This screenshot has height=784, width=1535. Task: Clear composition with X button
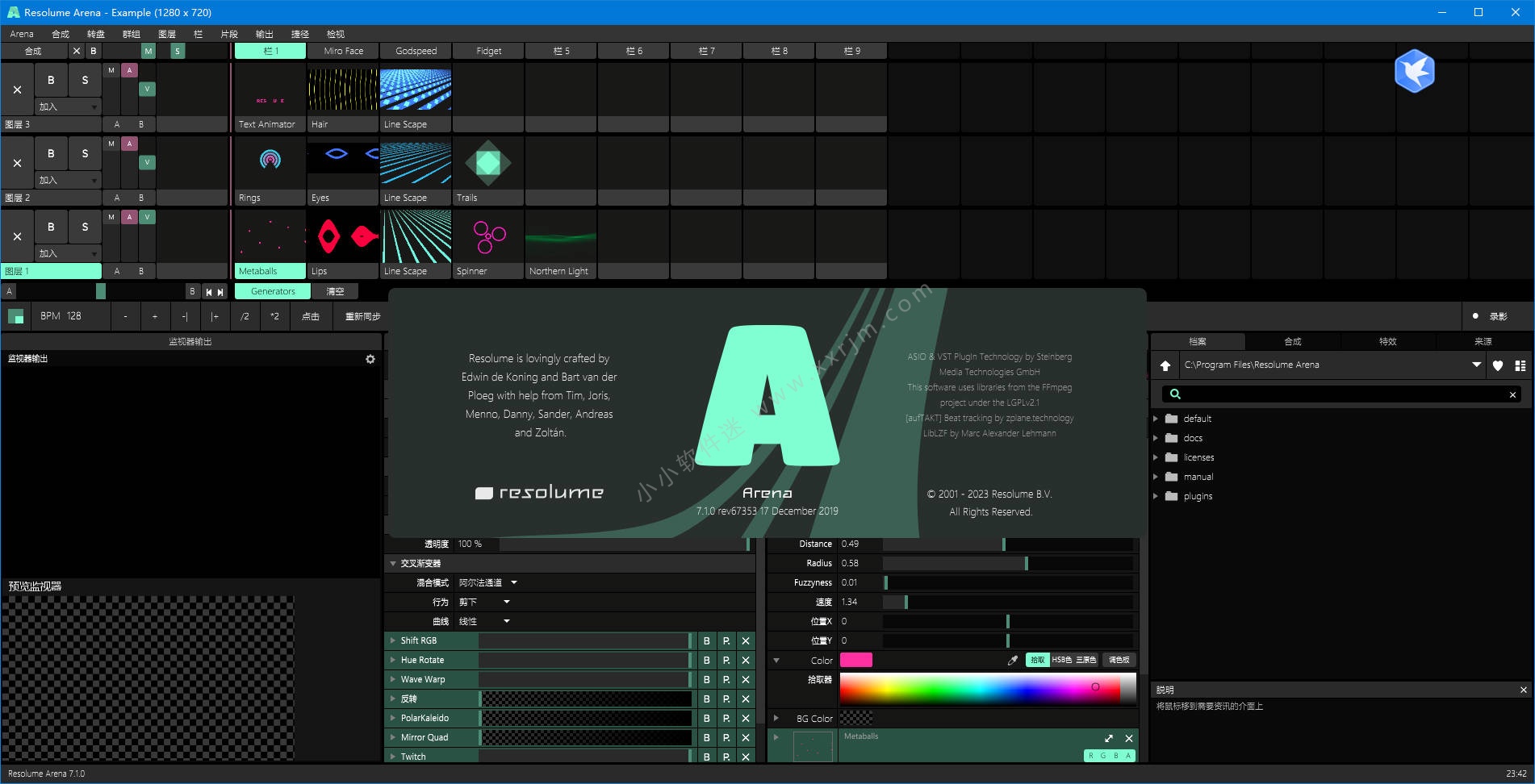pyautogui.click(x=77, y=51)
